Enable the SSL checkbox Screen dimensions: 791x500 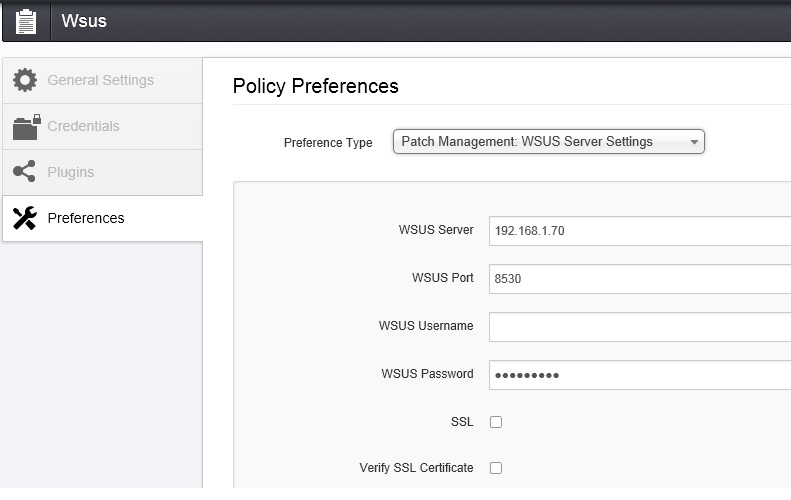496,422
